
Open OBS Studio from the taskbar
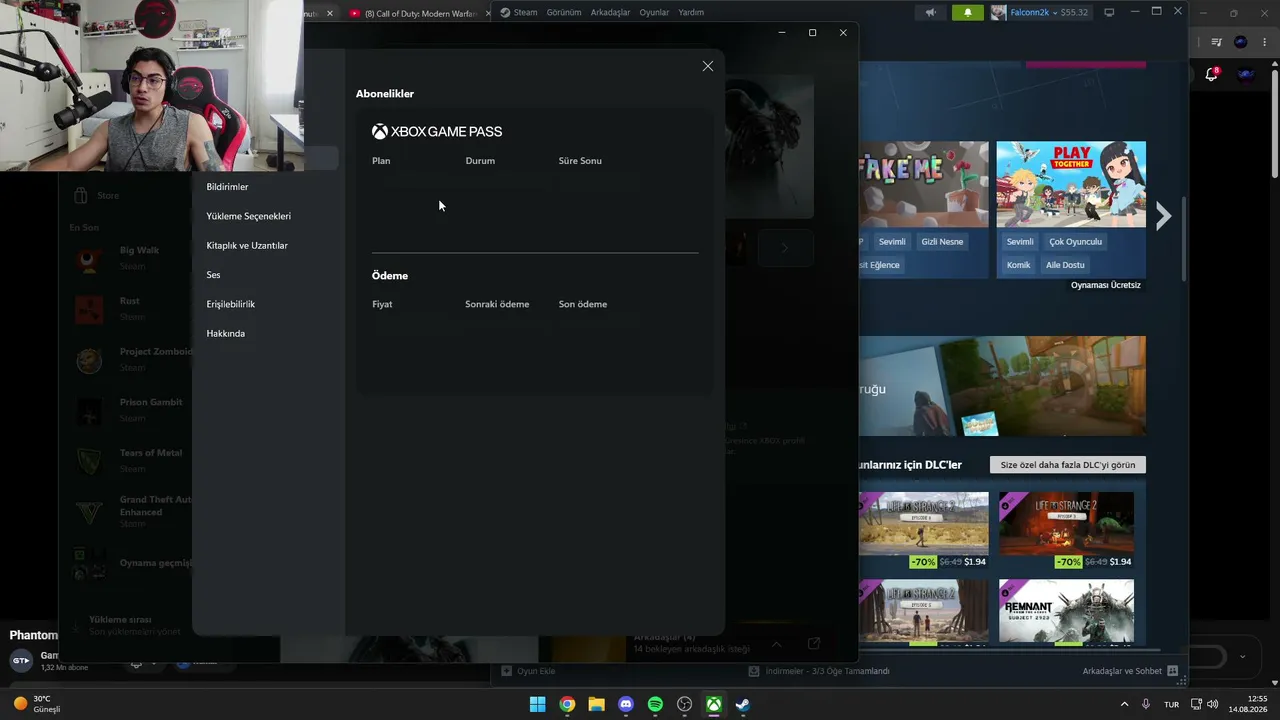click(x=685, y=704)
